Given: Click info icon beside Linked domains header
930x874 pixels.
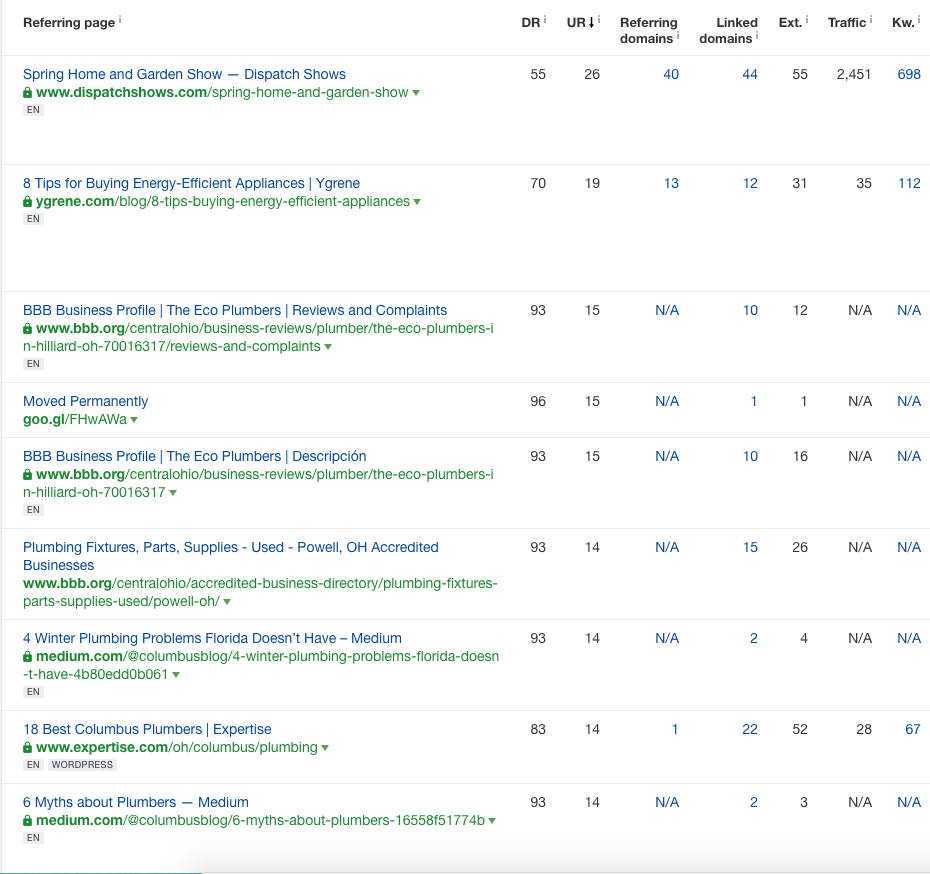Looking at the screenshot, I should (757, 36).
